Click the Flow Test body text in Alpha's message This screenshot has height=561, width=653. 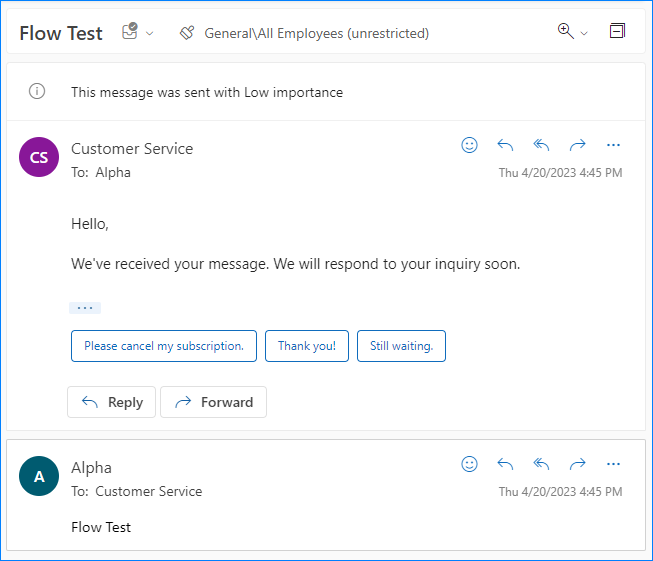(x=101, y=527)
